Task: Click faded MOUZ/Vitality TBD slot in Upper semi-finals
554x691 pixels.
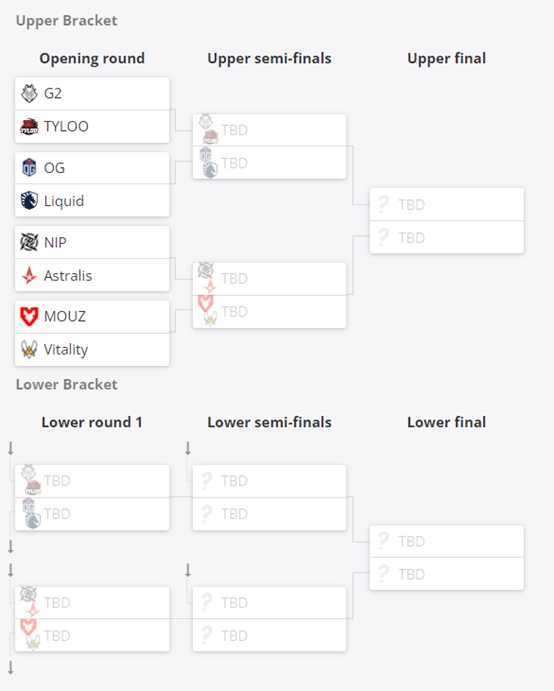Action: [269, 312]
